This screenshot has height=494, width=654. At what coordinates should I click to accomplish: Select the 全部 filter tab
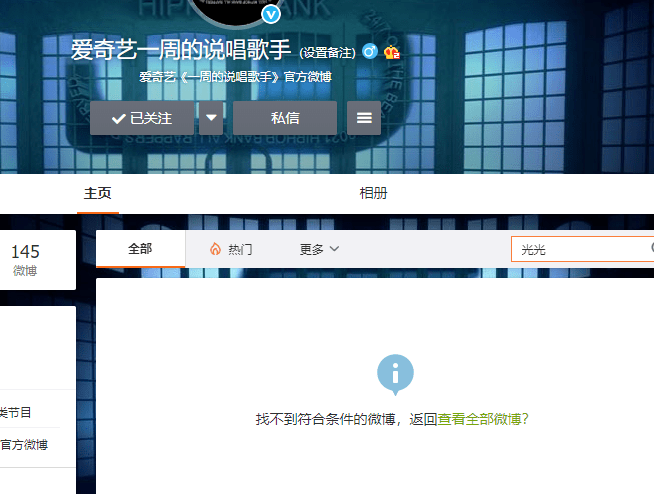click(x=141, y=249)
